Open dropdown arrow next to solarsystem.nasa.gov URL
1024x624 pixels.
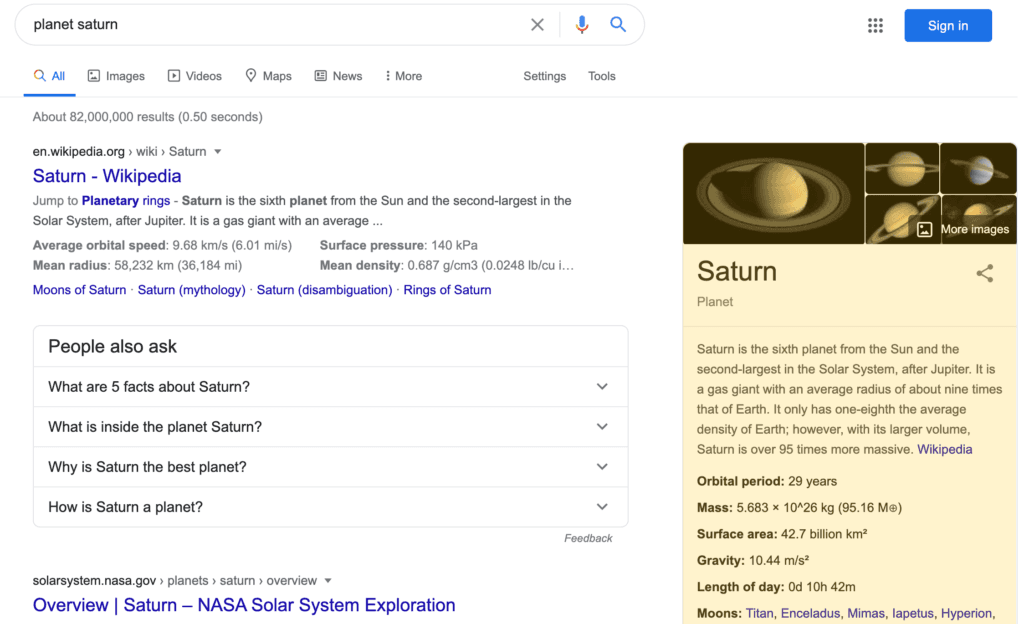[328, 581]
